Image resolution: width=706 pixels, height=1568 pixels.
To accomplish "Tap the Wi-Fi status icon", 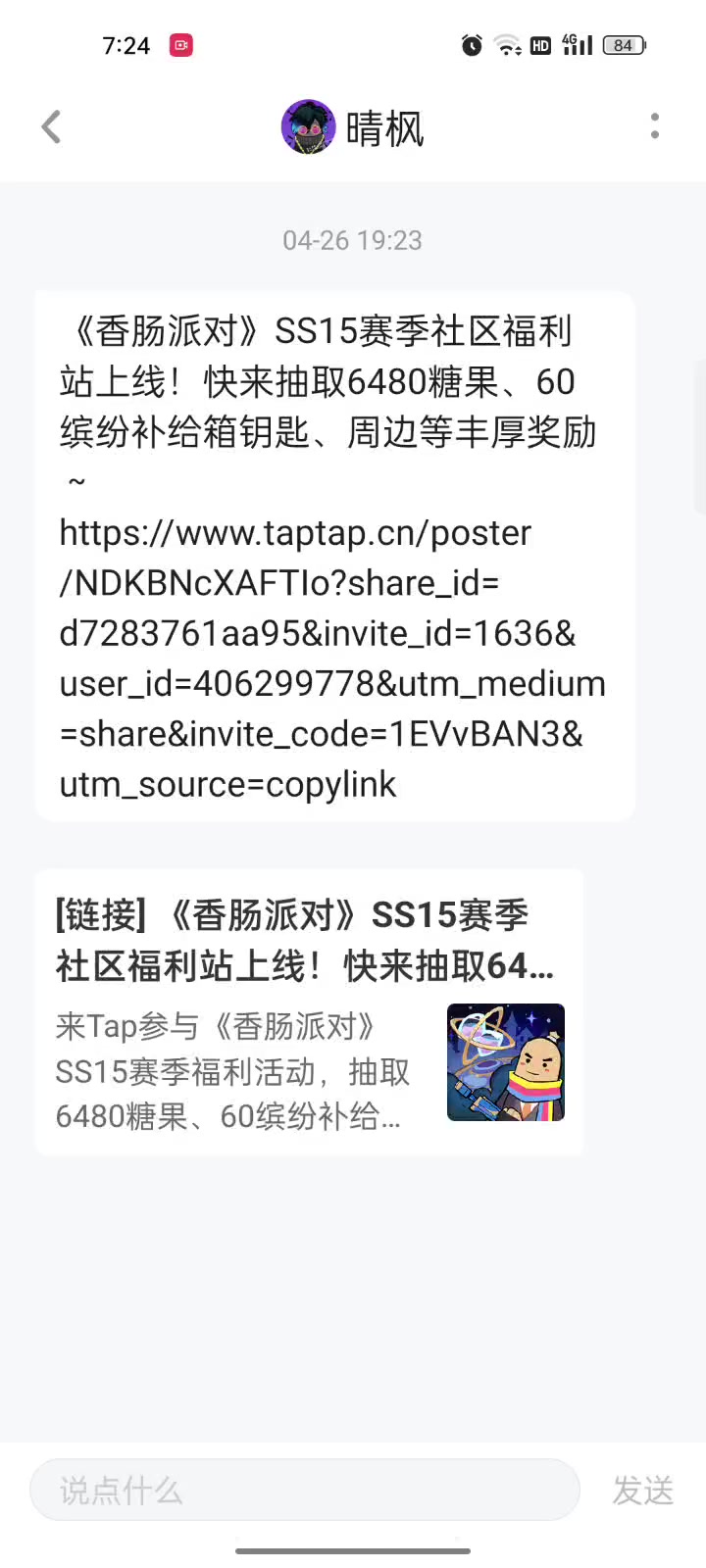I will coord(507,45).
